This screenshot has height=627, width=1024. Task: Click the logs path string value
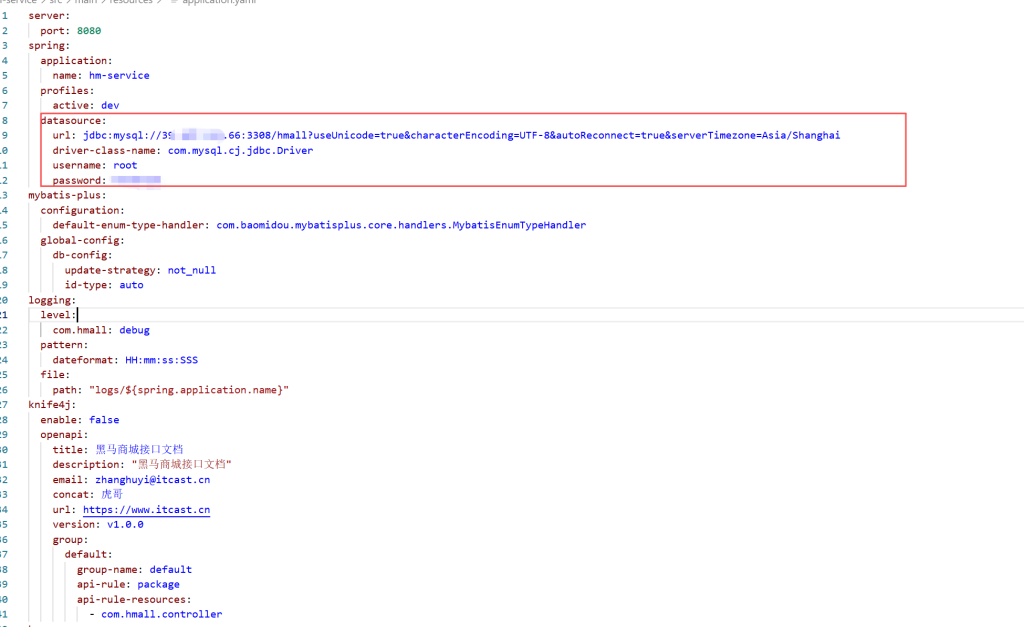pyautogui.click(x=189, y=390)
